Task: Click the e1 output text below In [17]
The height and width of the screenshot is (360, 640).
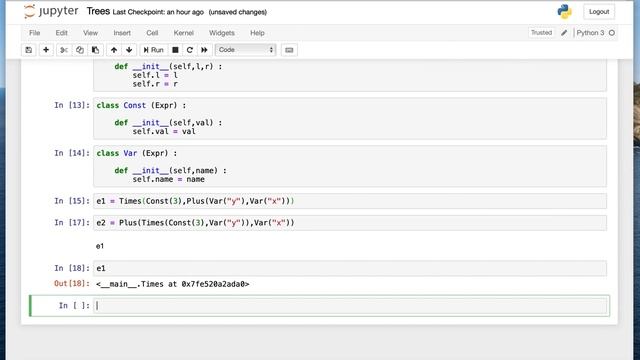Action: [x=100, y=246]
